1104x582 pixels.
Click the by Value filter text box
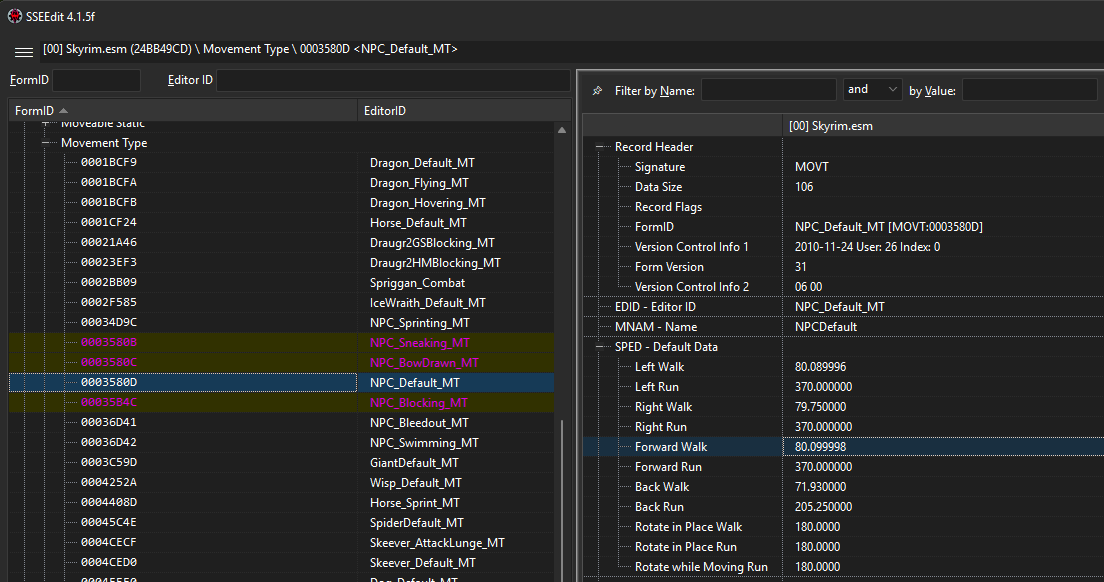pyautogui.click(x=1029, y=90)
